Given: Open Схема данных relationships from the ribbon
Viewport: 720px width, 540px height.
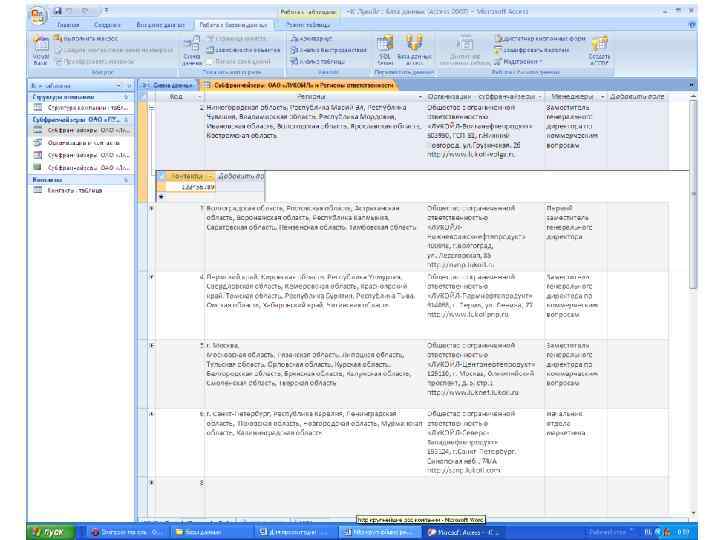Looking at the screenshot, I should (192, 50).
